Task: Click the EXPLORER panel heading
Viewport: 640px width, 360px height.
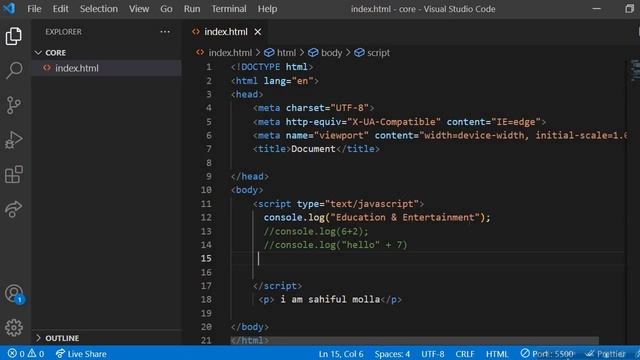Action: click(63, 31)
